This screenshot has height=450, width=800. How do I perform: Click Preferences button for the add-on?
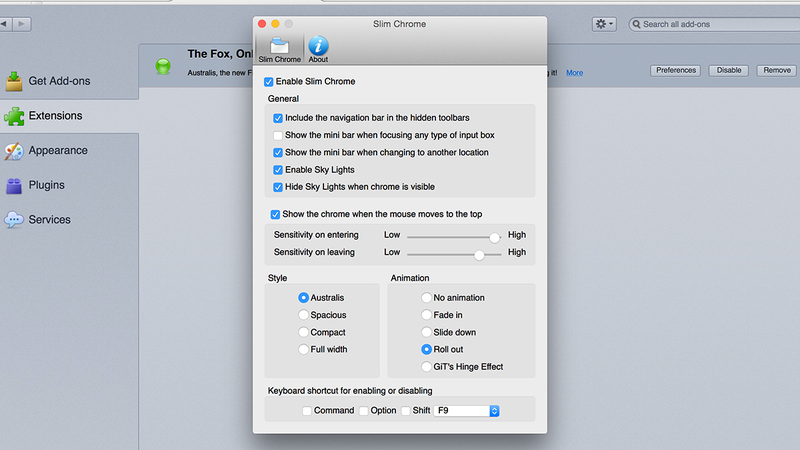click(676, 70)
